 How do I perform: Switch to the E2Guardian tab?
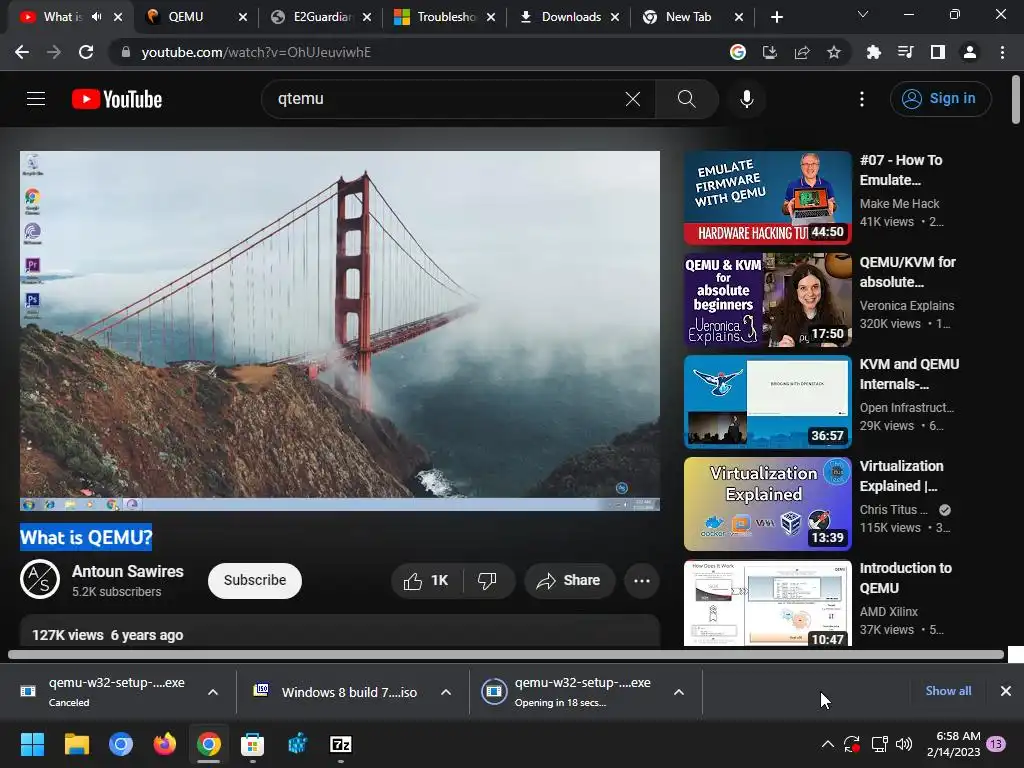[320, 17]
